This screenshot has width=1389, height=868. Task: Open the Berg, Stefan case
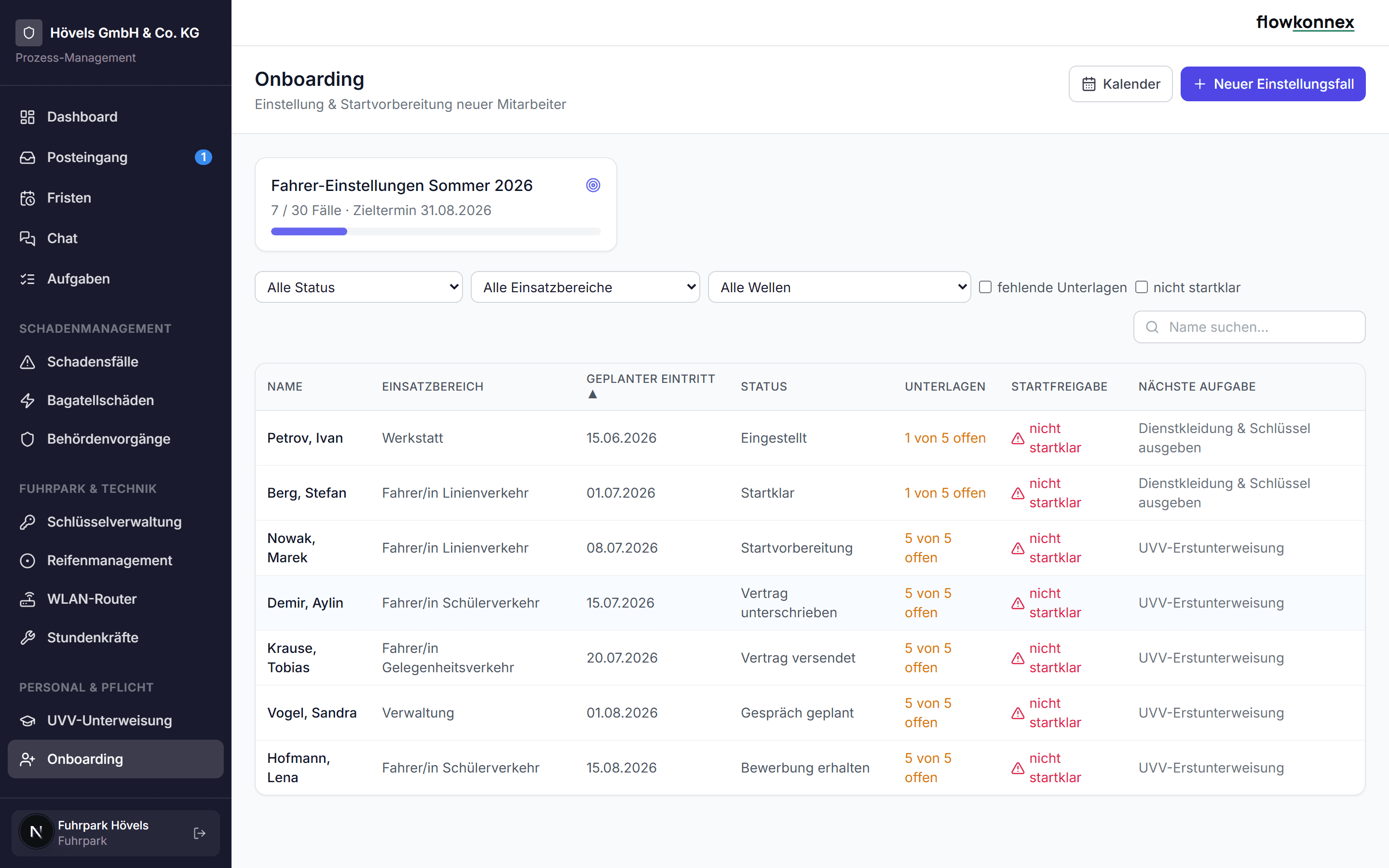(810, 493)
